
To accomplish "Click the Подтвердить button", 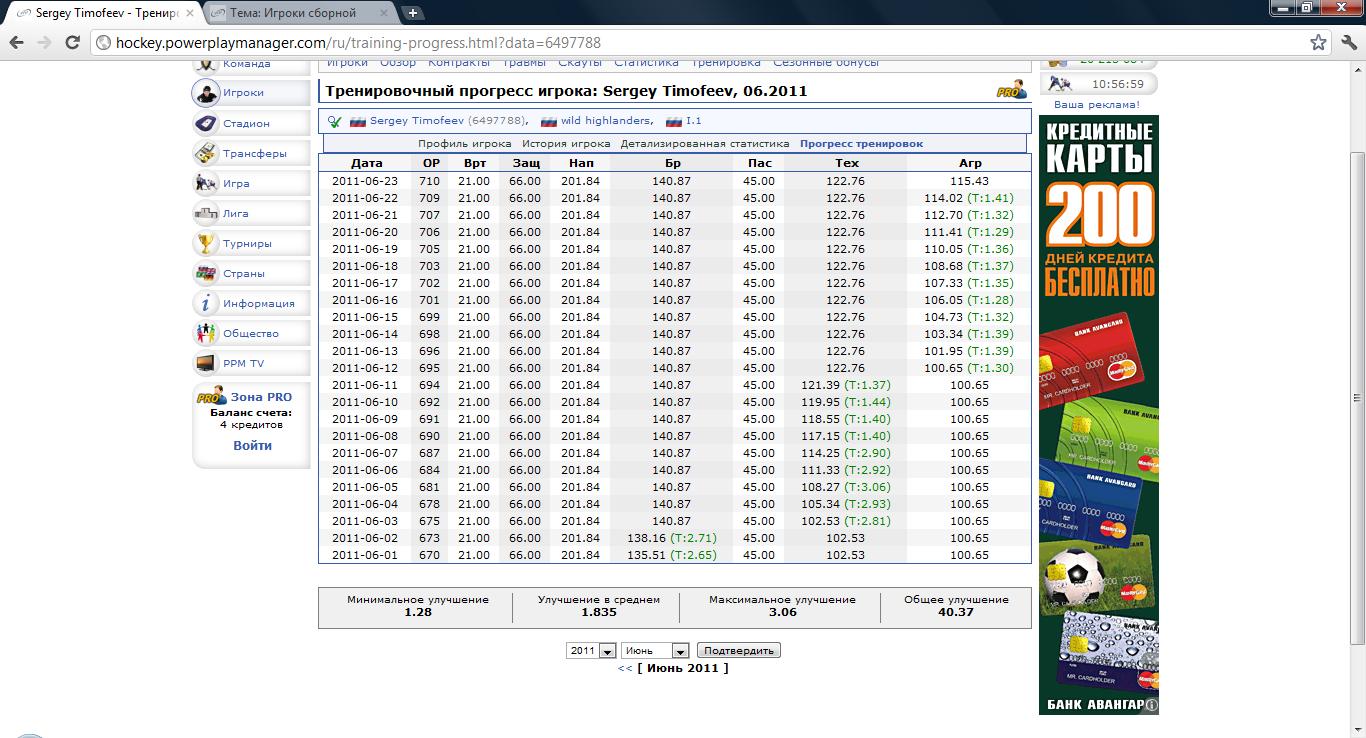I will point(739,650).
